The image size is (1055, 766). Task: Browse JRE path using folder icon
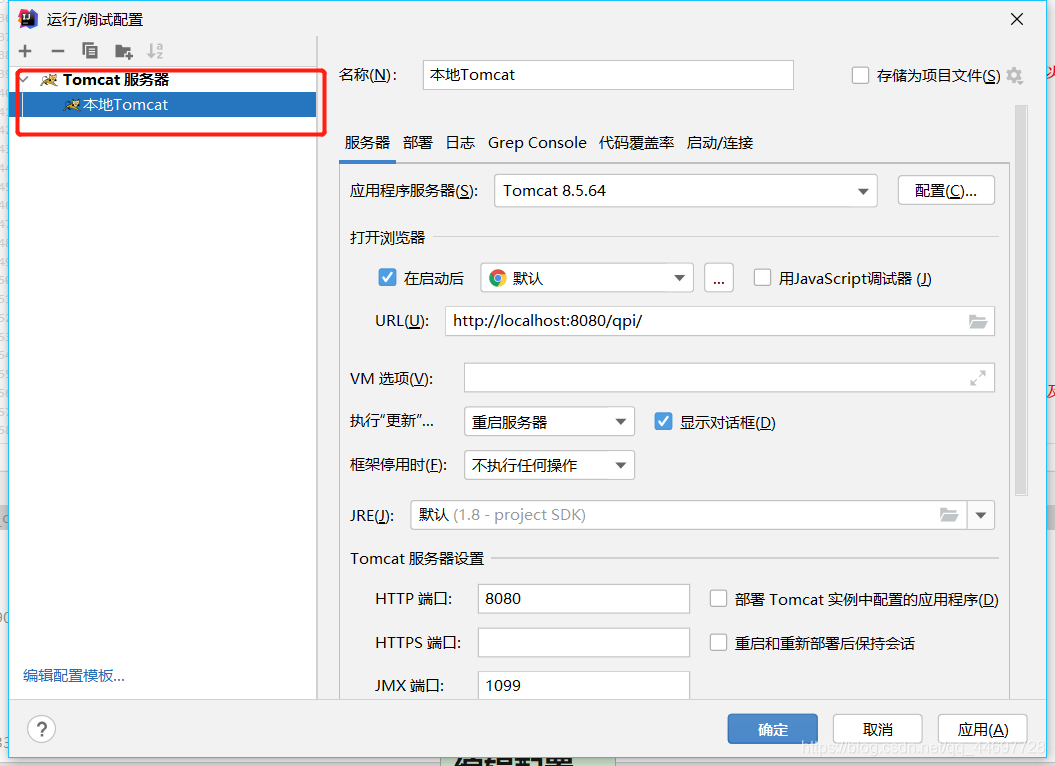click(949, 516)
